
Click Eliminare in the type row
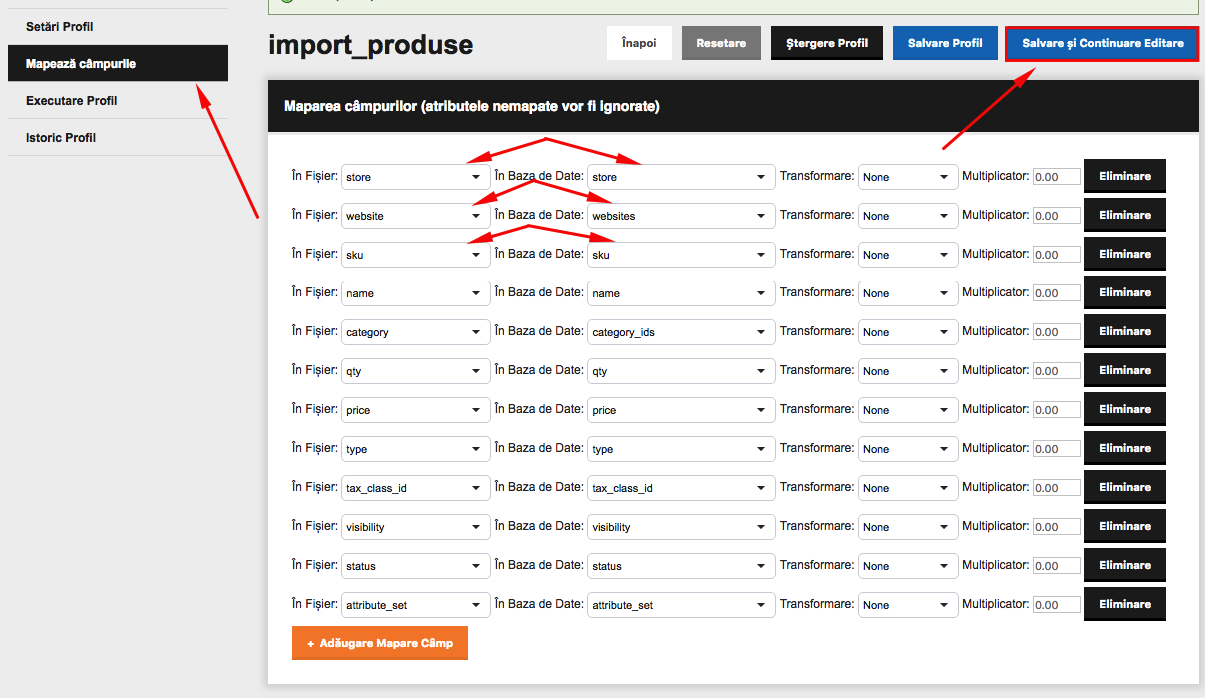pos(1125,448)
